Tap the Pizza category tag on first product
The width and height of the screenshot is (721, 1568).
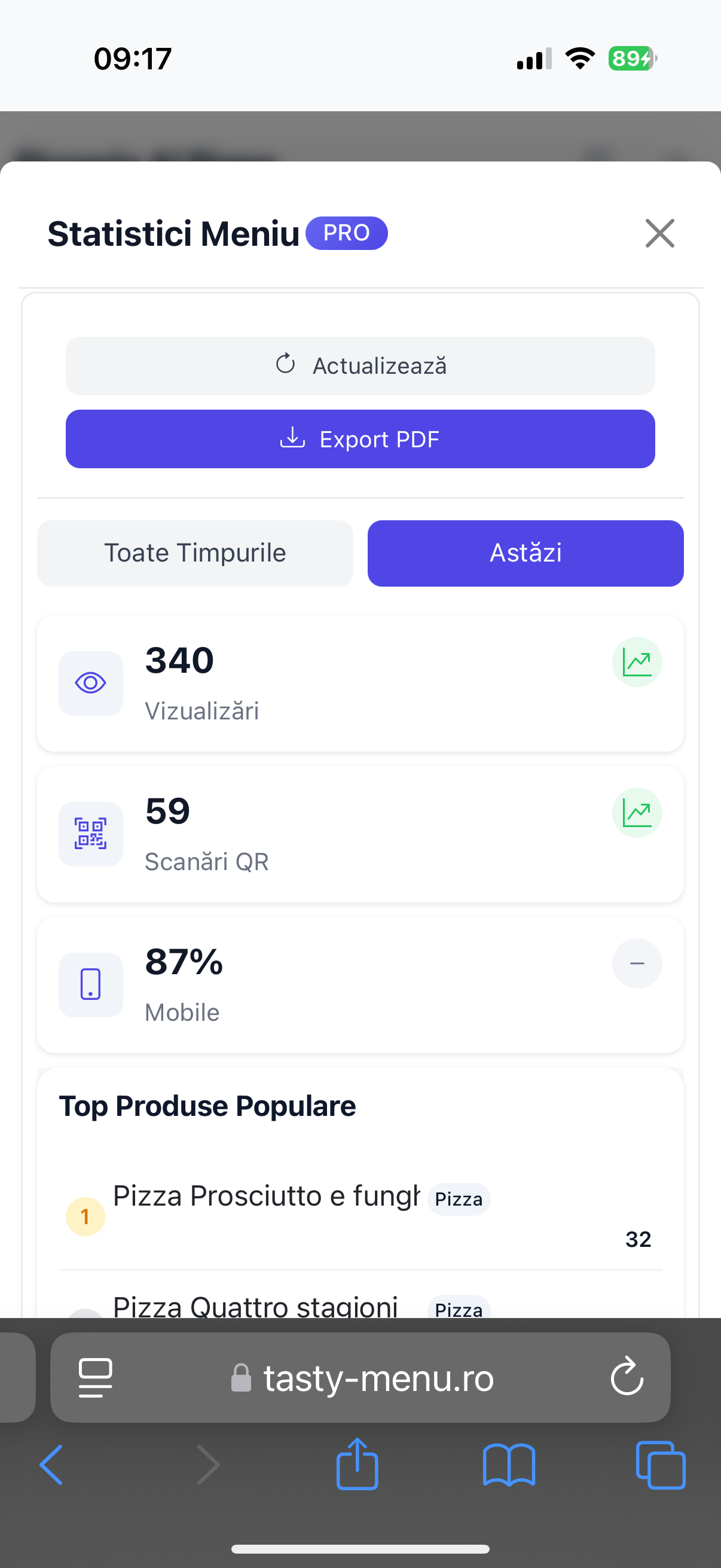pos(459,1199)
